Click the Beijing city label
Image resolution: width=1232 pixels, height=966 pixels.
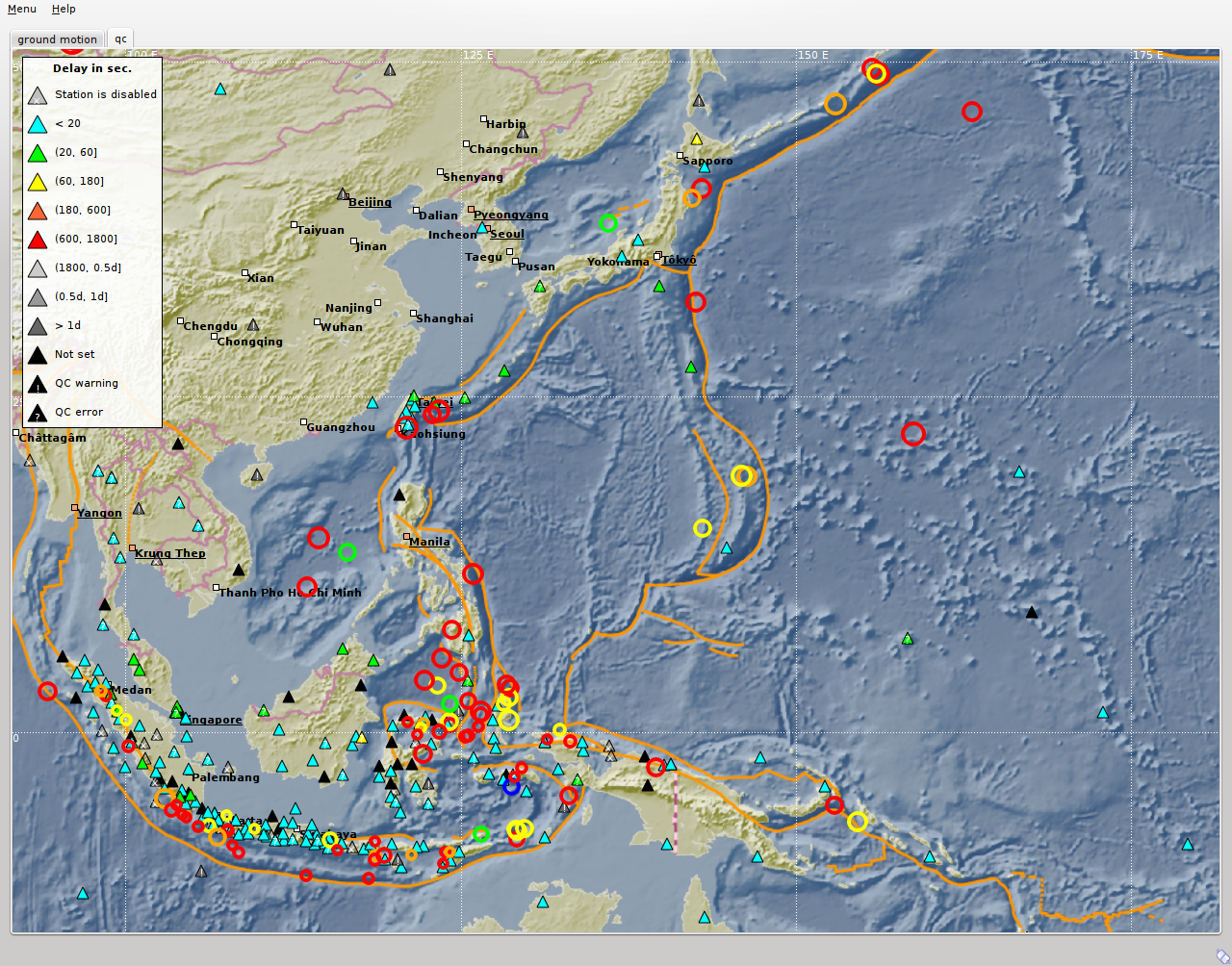[370, 202]
